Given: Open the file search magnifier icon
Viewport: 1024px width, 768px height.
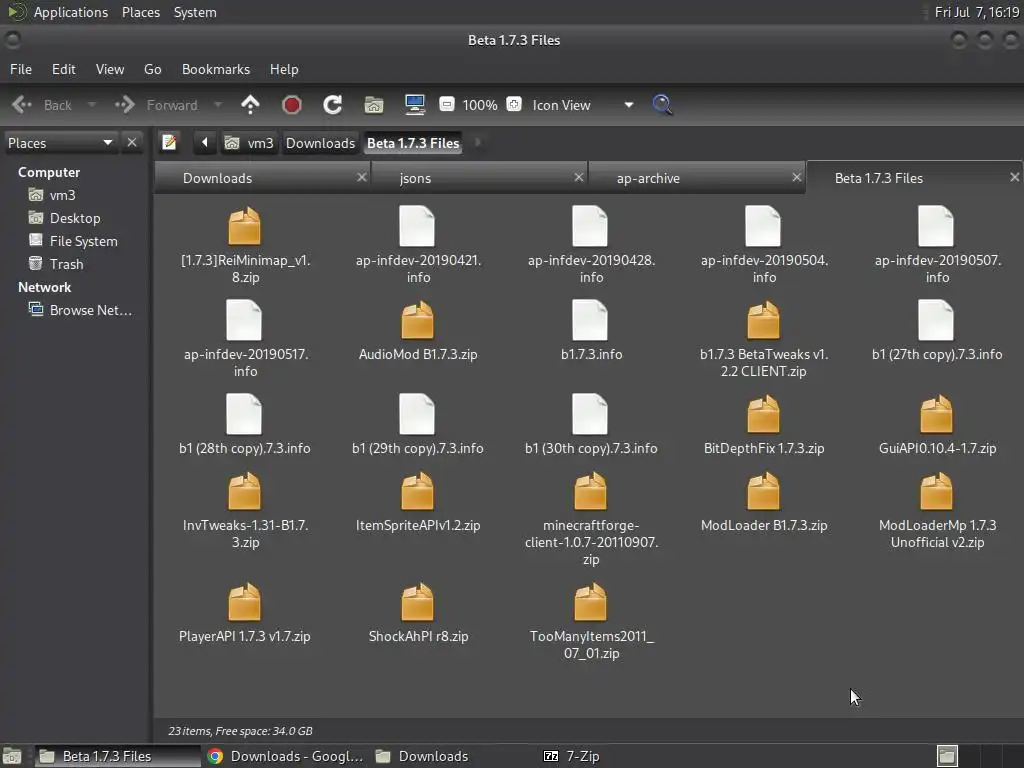Looking at the screenshot, I should [x=662, y=104].
